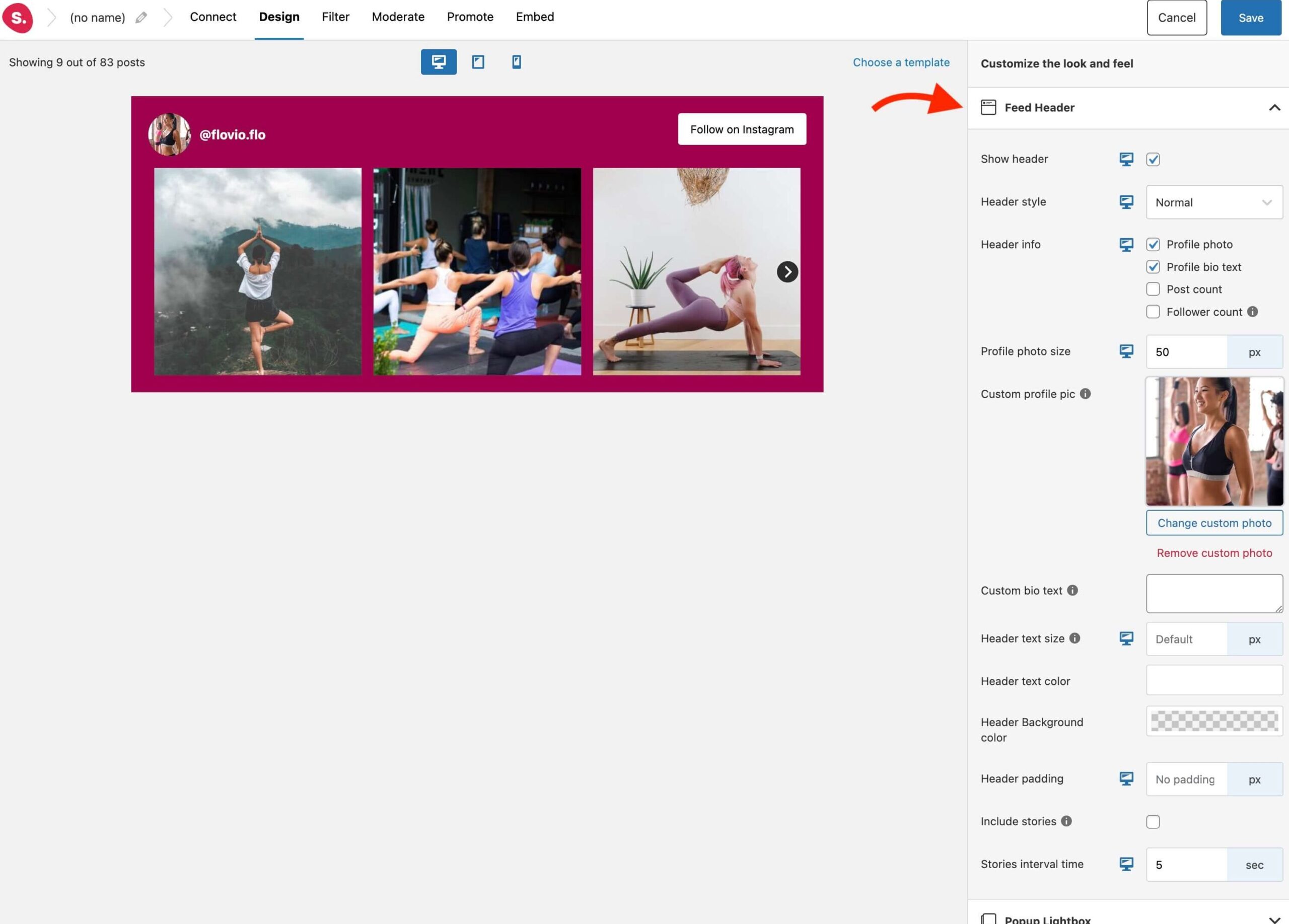Open info tooltip for Follower count

coord(1252,311)
